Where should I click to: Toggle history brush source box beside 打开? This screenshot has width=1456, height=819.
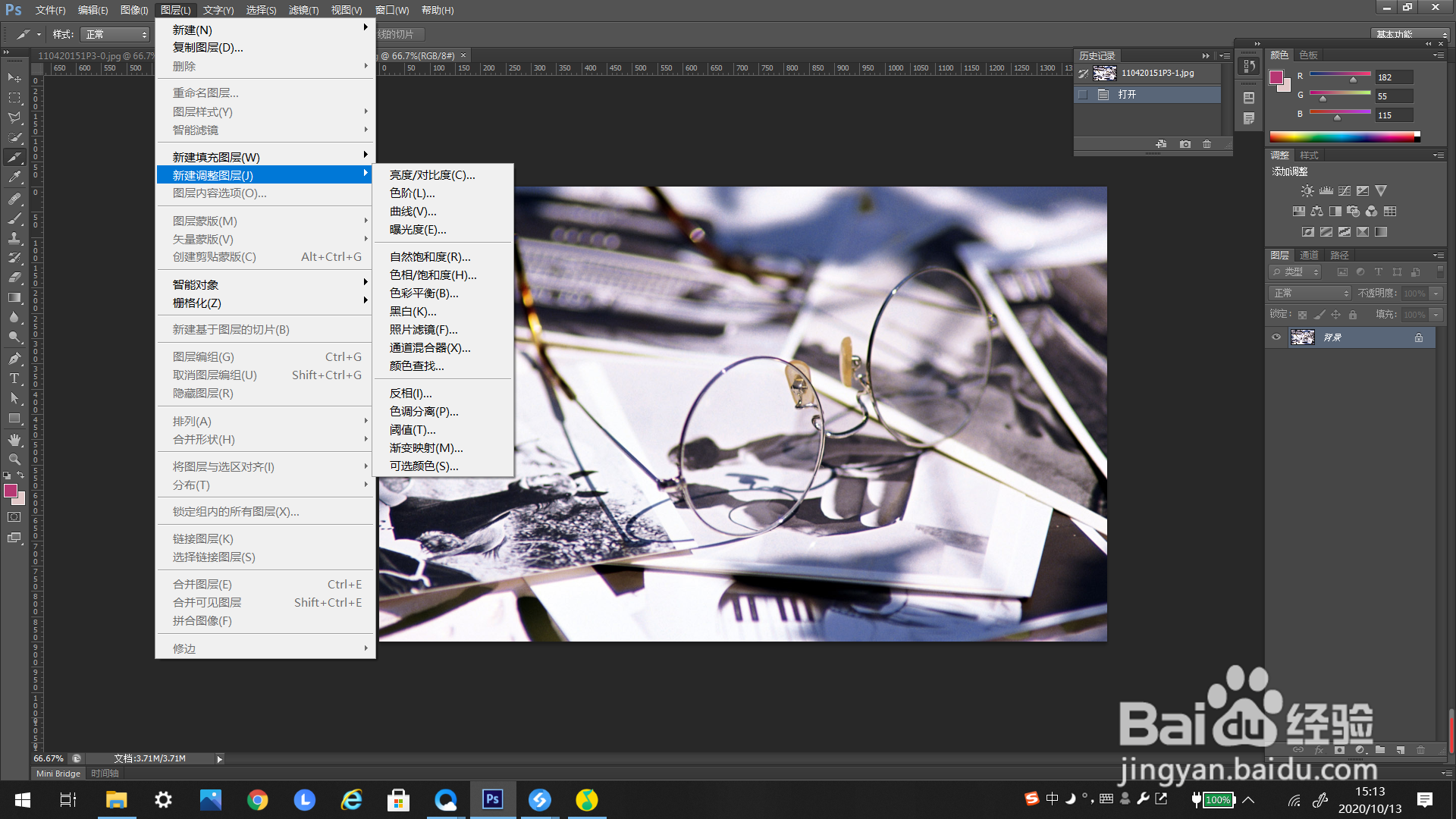(x=1083, y=95)
